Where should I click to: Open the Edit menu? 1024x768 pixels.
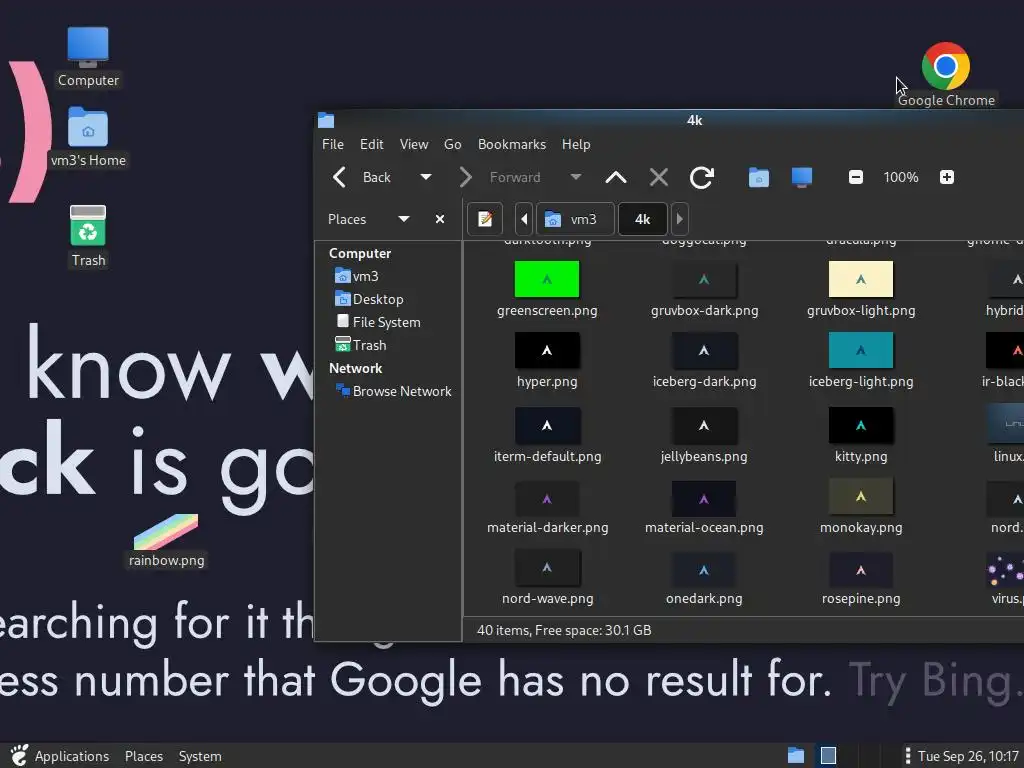[372, 144]
